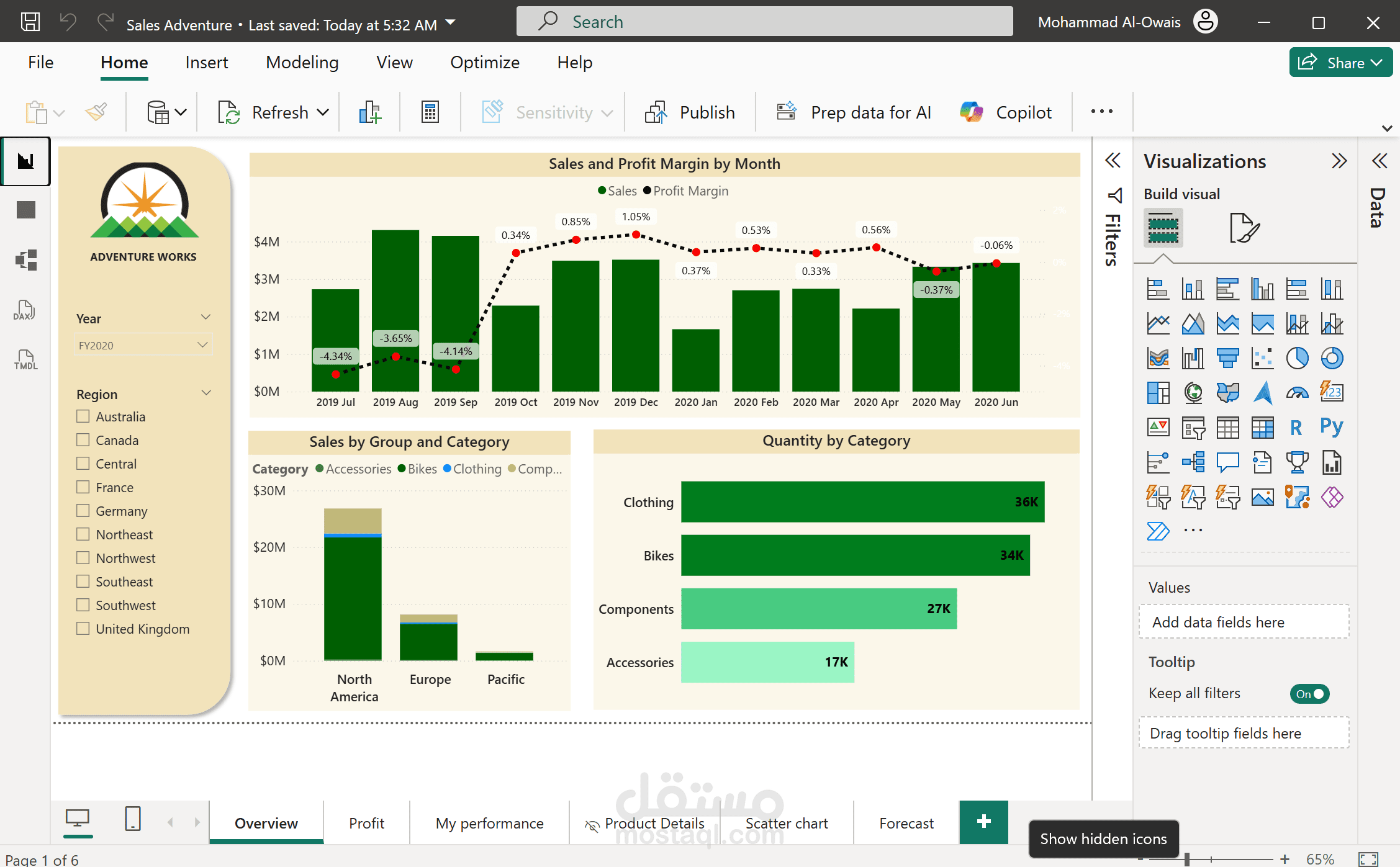Check the France region checkbox
Image resolution: width=1400 pixels, height=867 pixels.
83,487
